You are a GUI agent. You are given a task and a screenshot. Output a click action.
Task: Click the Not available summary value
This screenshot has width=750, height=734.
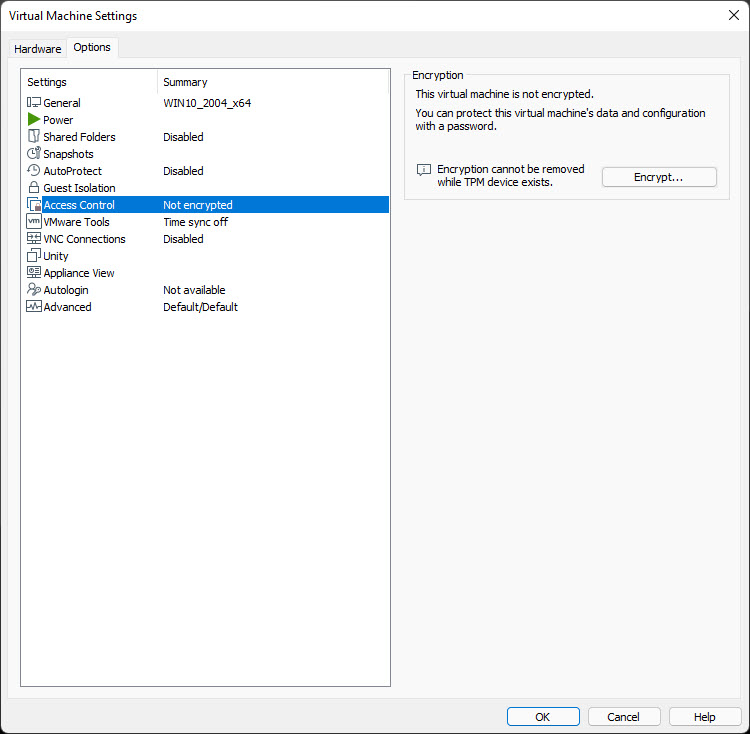click(x=194, y=290)
